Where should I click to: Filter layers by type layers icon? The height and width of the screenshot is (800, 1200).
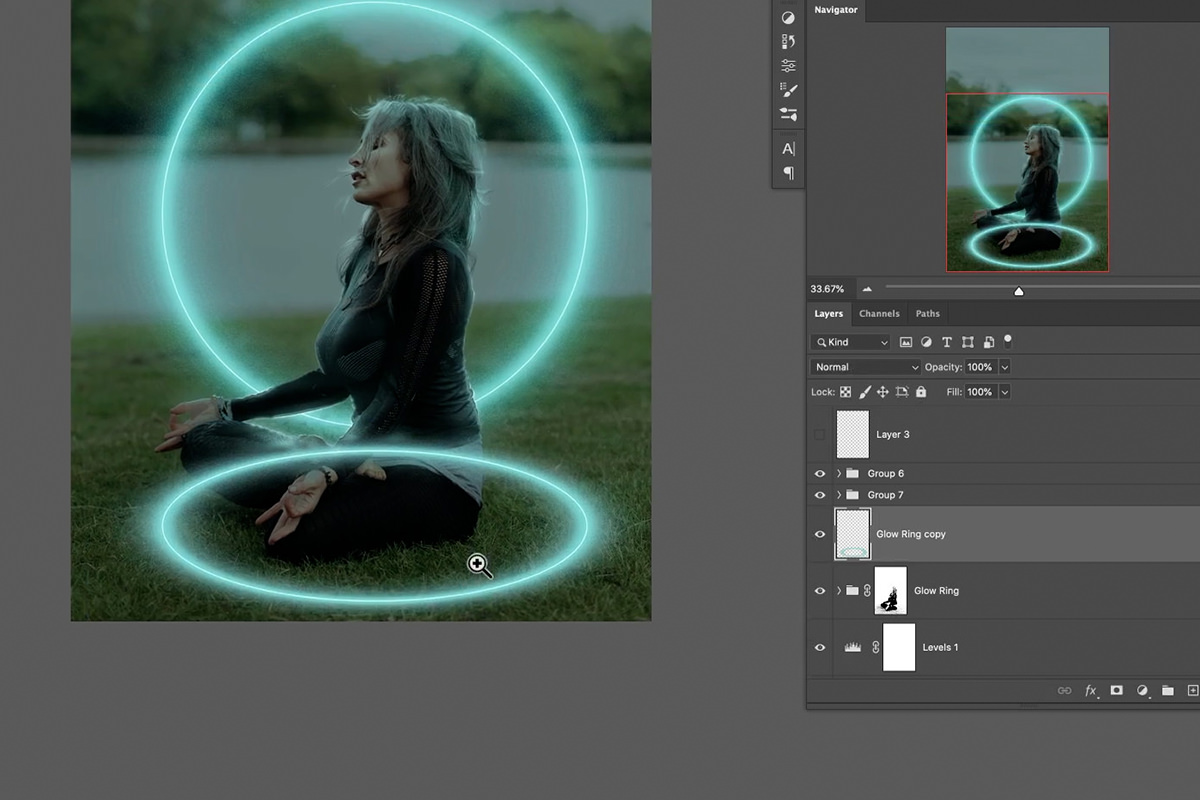(947, 342)
